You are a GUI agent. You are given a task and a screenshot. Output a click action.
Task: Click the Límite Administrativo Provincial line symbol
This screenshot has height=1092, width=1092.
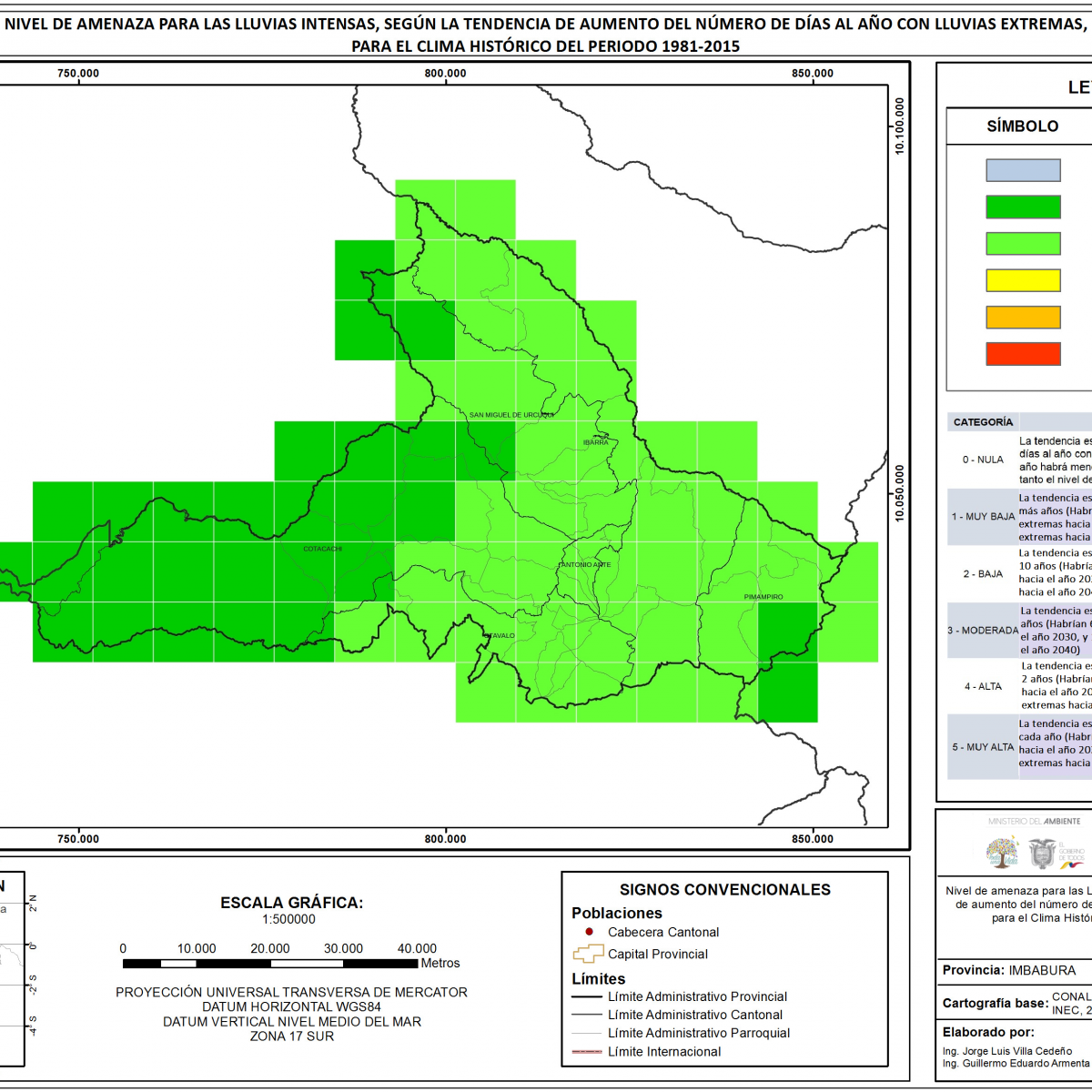587,996
